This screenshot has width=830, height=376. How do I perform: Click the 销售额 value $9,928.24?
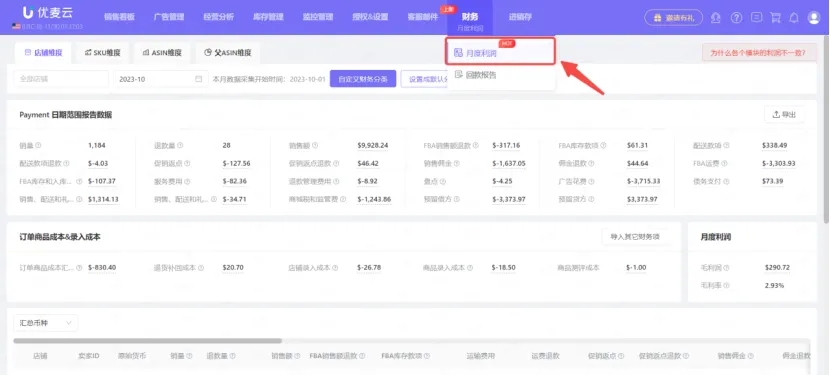[x=373, y=145]
